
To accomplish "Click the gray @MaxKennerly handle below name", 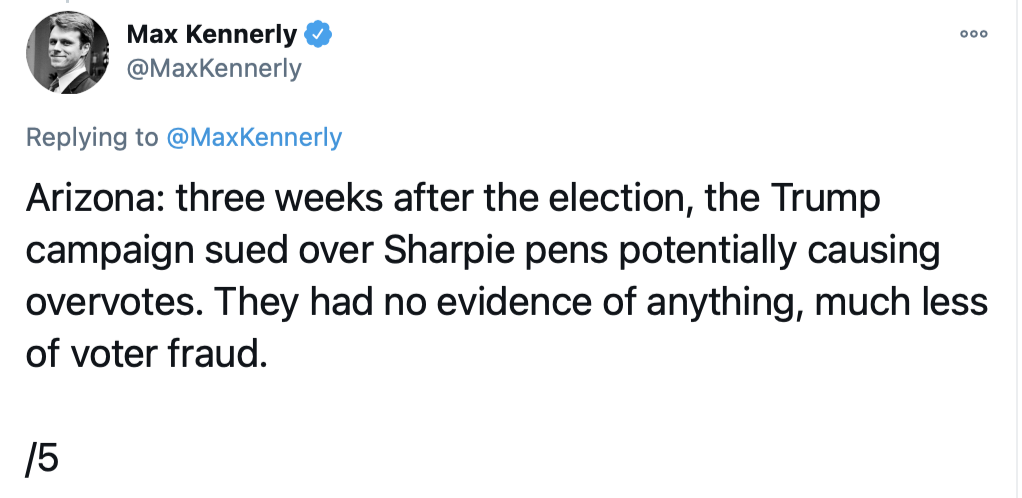I will (214, 68).
